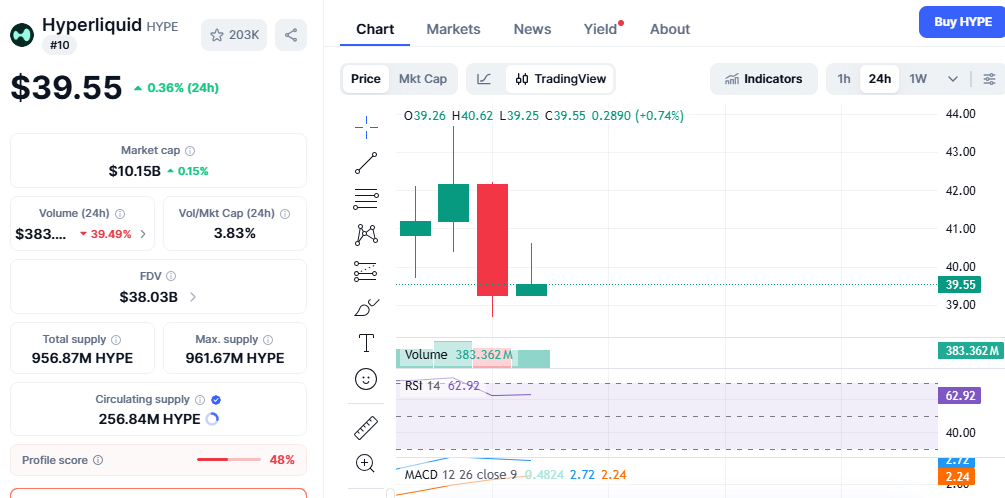Open the Markets tab
The height and width of the screenshot is (498, 1005).
(453, 29)
